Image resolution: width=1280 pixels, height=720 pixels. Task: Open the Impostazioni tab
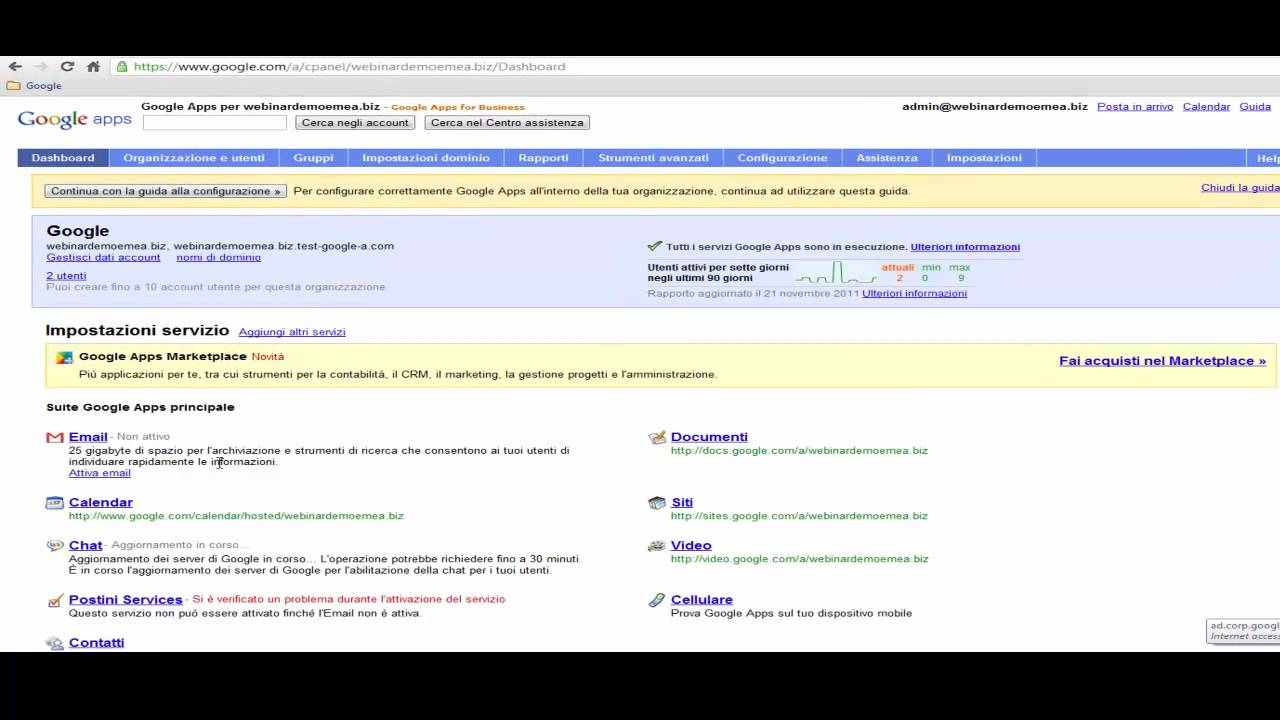(x=984, y=158)
